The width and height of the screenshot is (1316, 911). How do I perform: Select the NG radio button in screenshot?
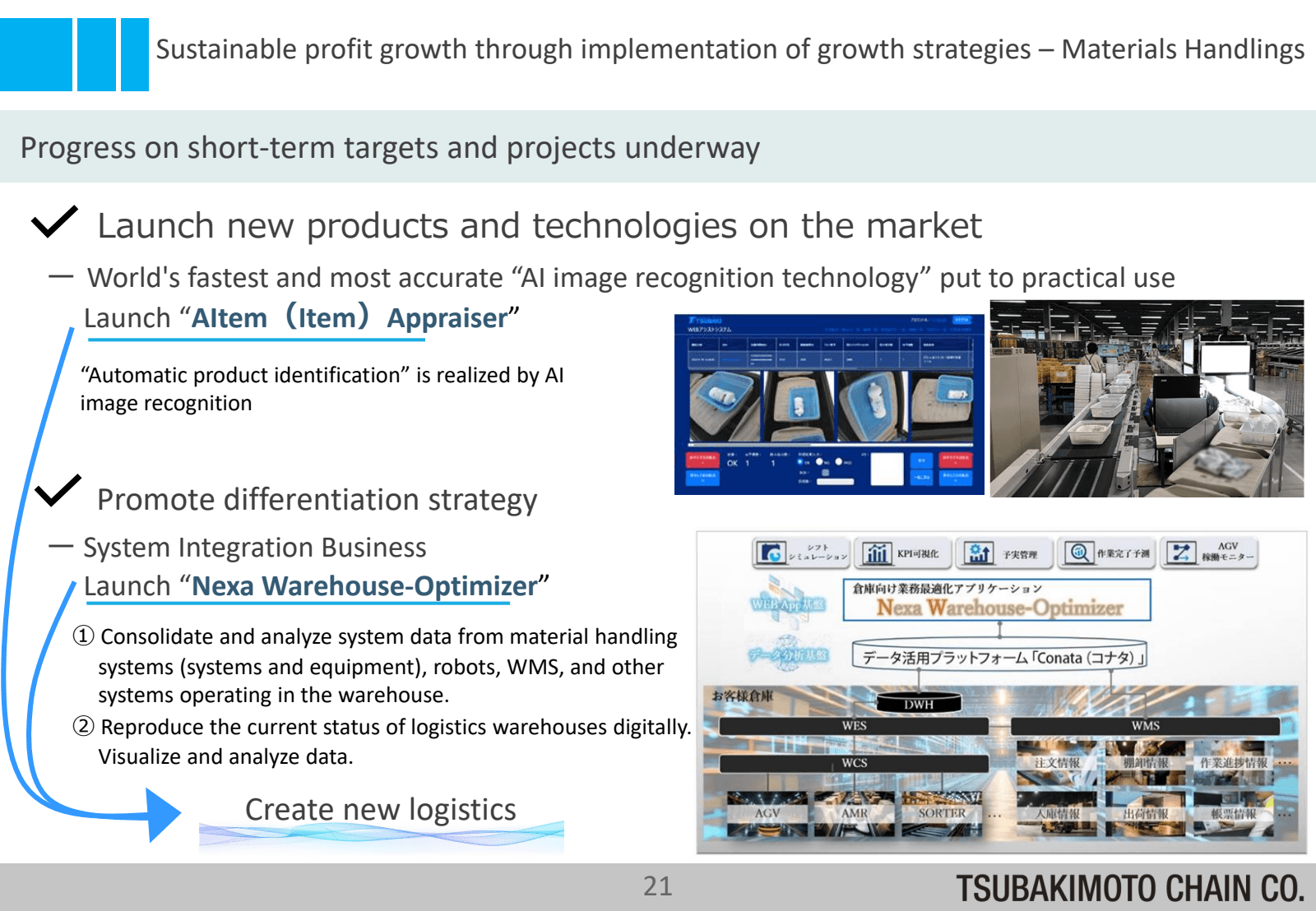819,462
